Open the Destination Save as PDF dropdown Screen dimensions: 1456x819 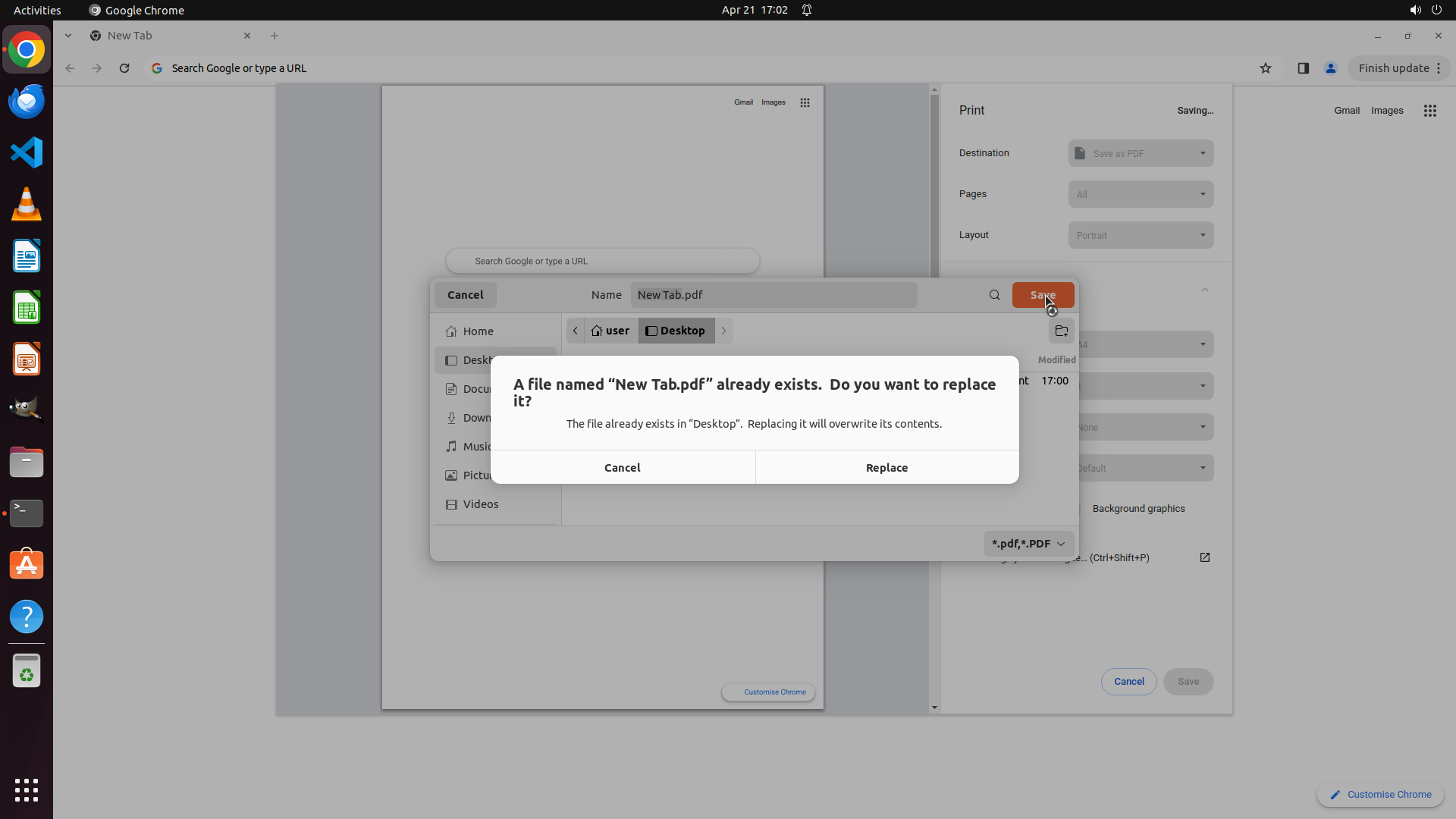tap(1141, 153)
